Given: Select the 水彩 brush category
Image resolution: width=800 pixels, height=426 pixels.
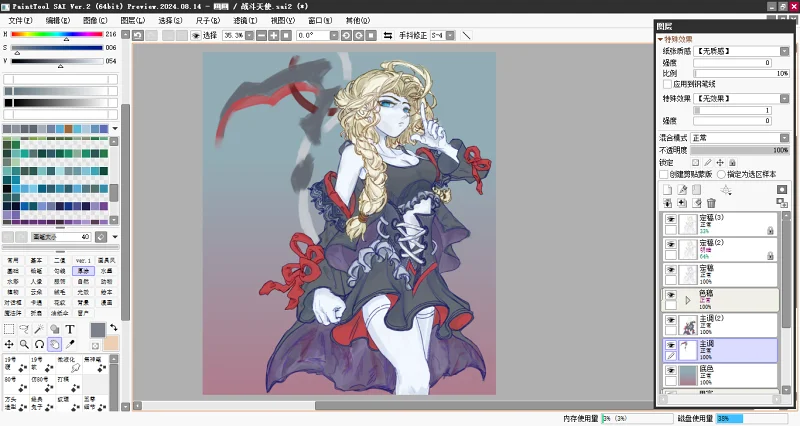Looking at the screenshot, I should click(x=13, y=281).
